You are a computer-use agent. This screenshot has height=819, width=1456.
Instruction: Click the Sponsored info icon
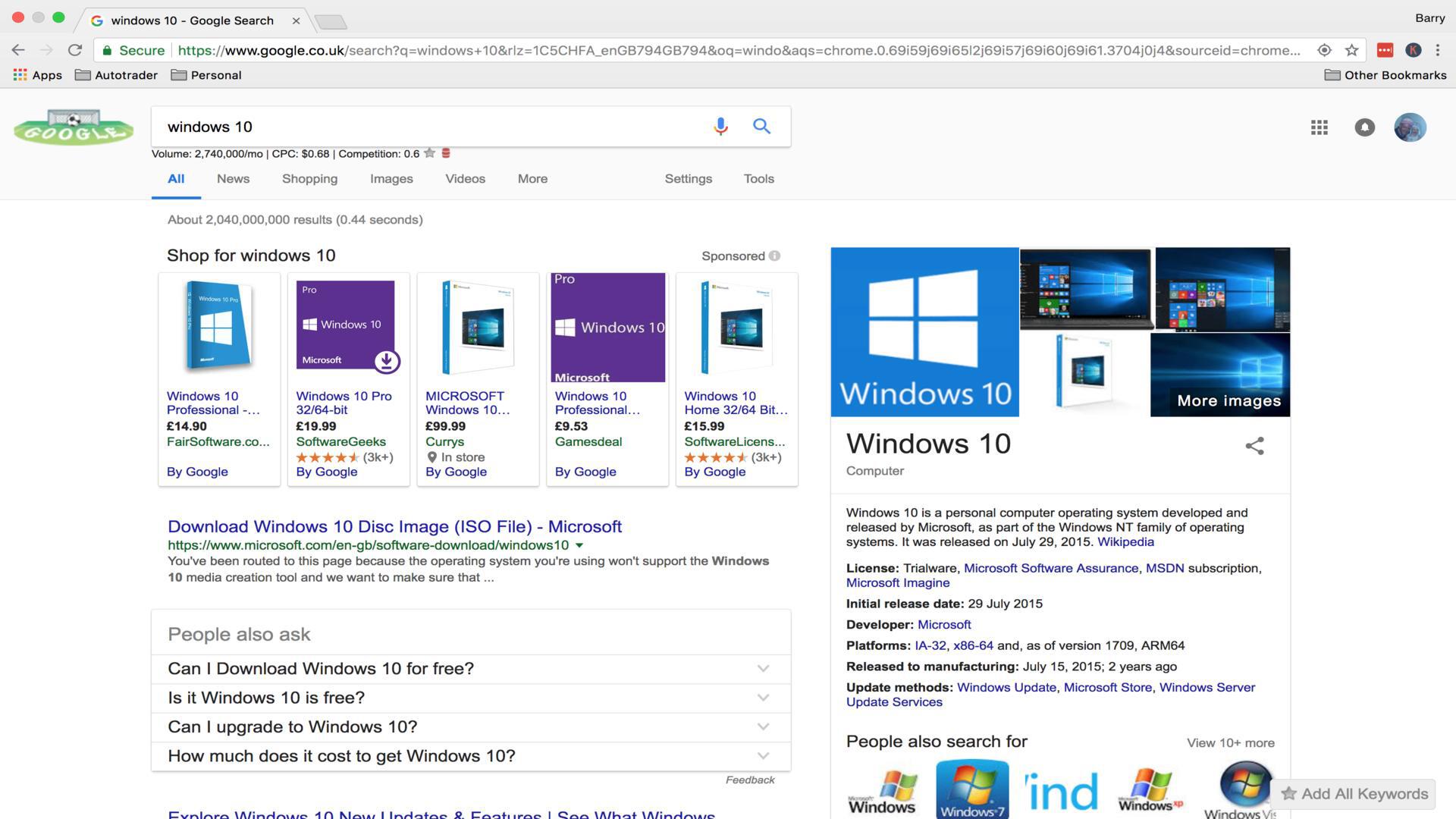tap(774, 256)
